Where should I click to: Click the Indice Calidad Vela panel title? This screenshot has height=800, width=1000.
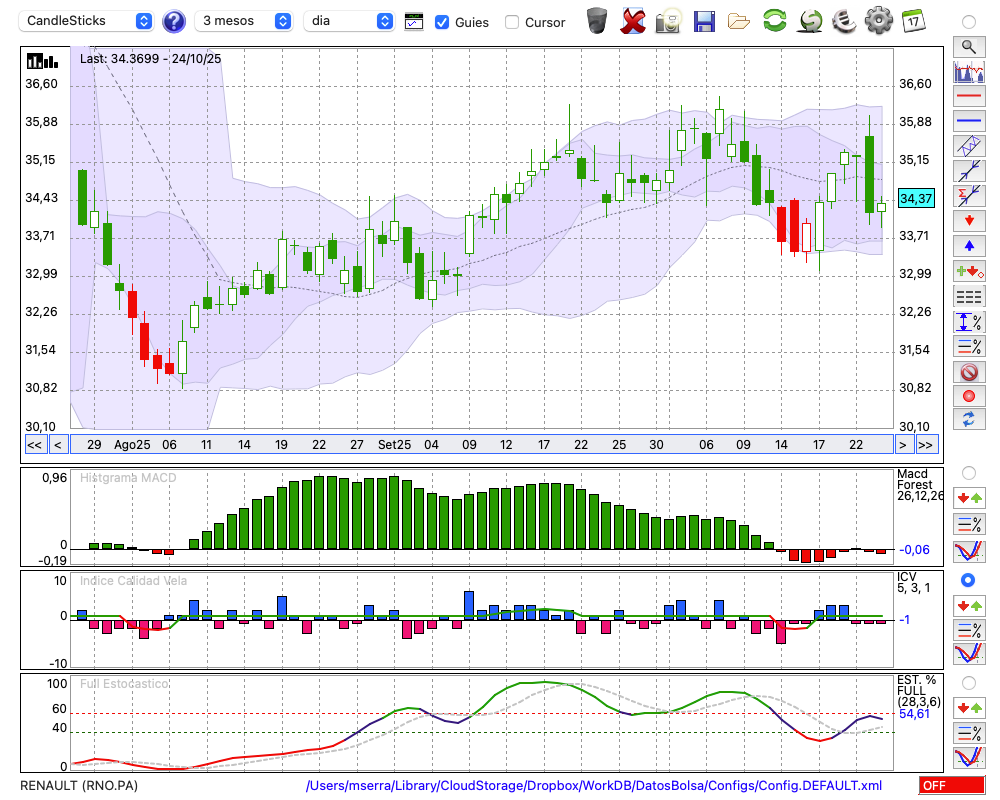[x=133, y=581]
